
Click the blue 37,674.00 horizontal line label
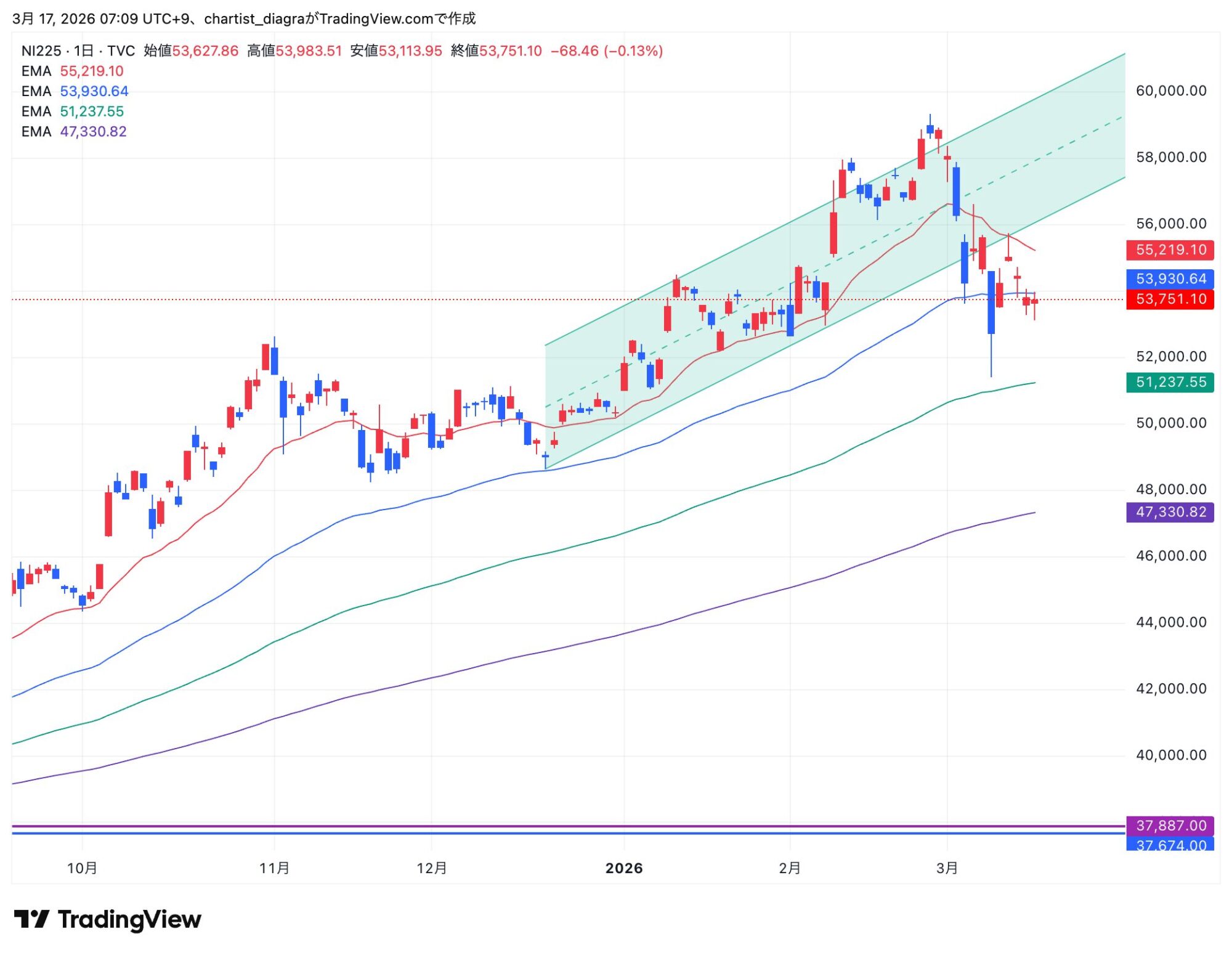[x=1170, y=844]
